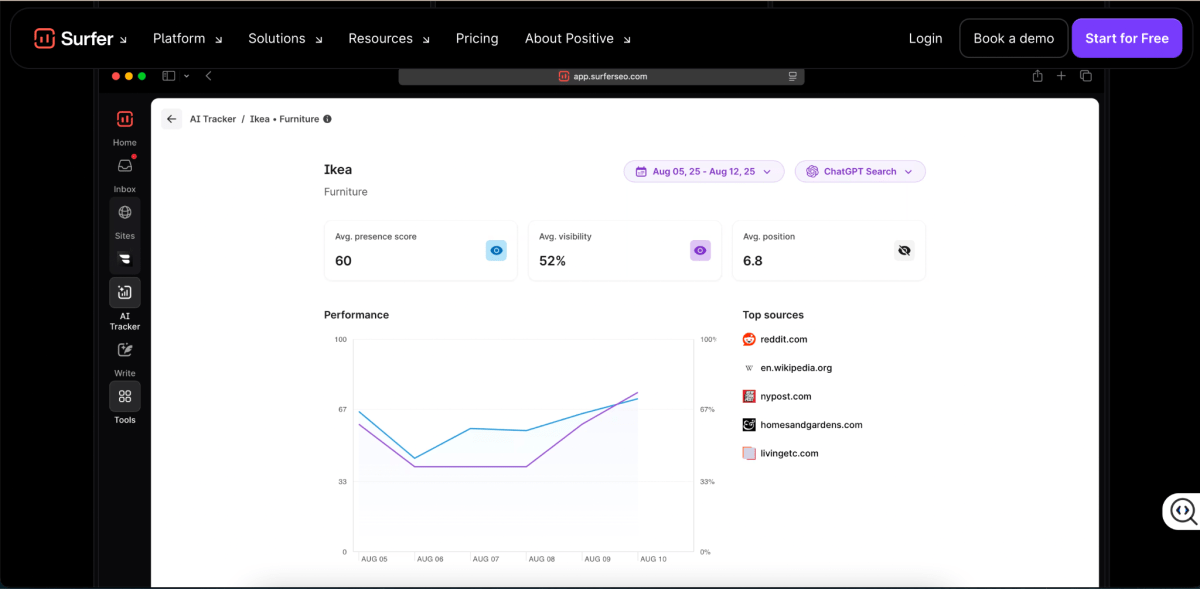Click the reader icon in the address bar

point(792,76)
